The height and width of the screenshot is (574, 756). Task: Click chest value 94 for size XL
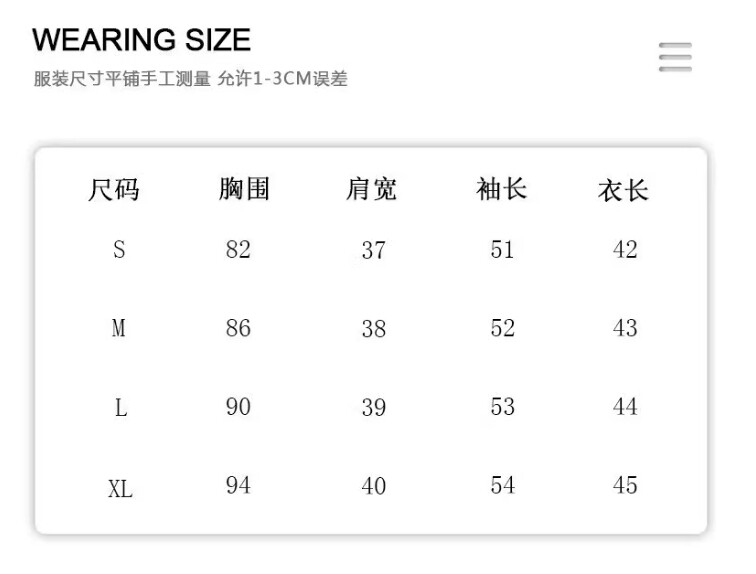[x=238, y=485]
